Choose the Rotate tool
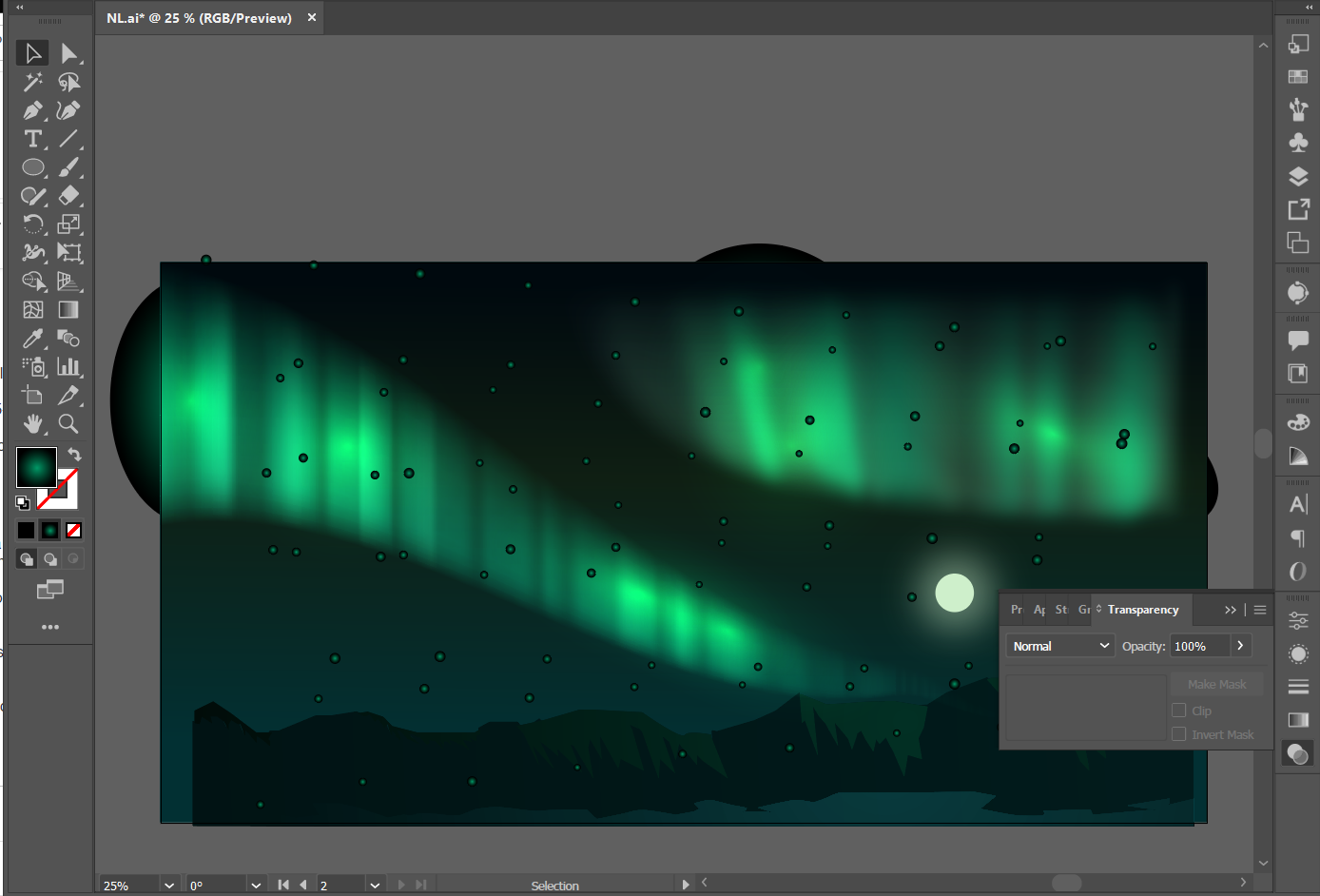1320x896 pixels. [32, 224]
